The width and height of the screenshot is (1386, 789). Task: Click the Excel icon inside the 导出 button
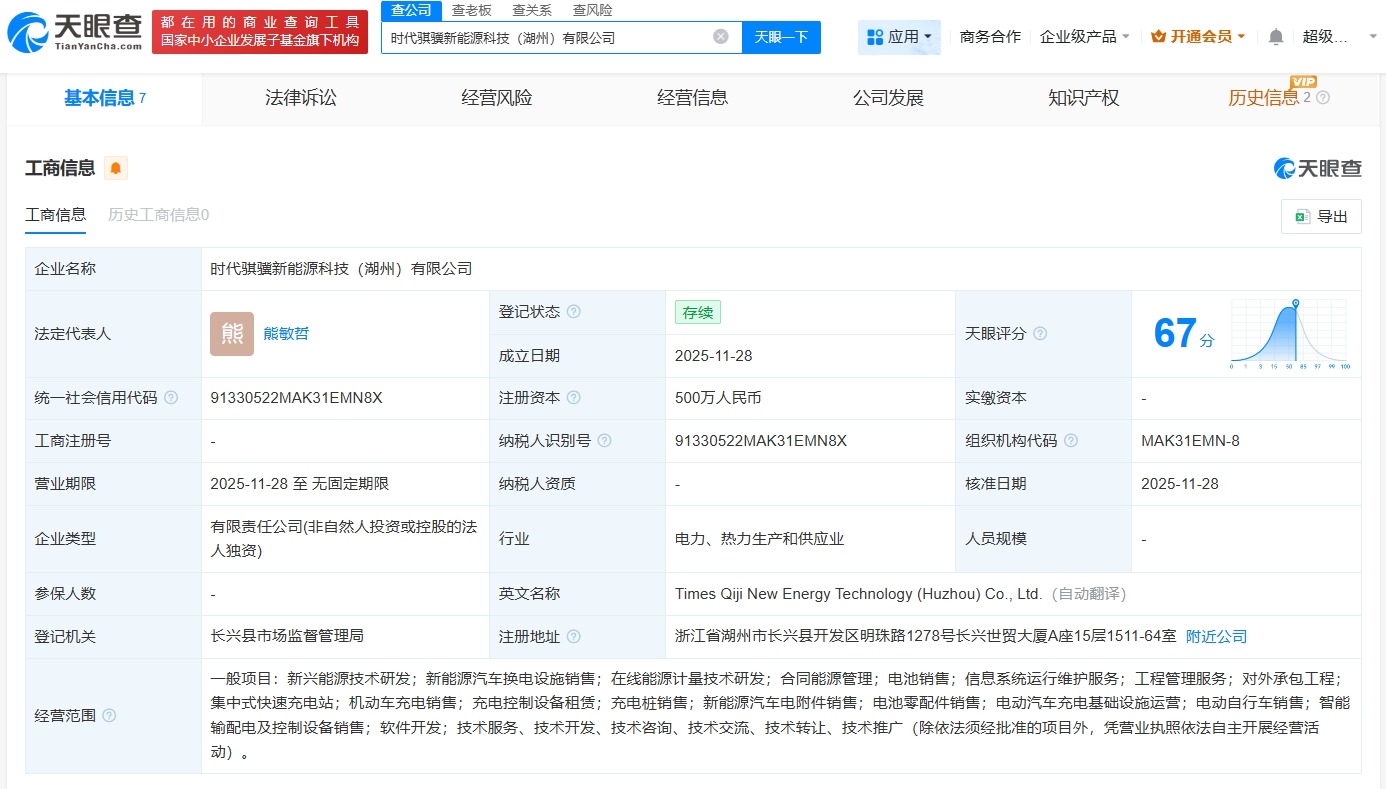click(x=1302, y=216)
